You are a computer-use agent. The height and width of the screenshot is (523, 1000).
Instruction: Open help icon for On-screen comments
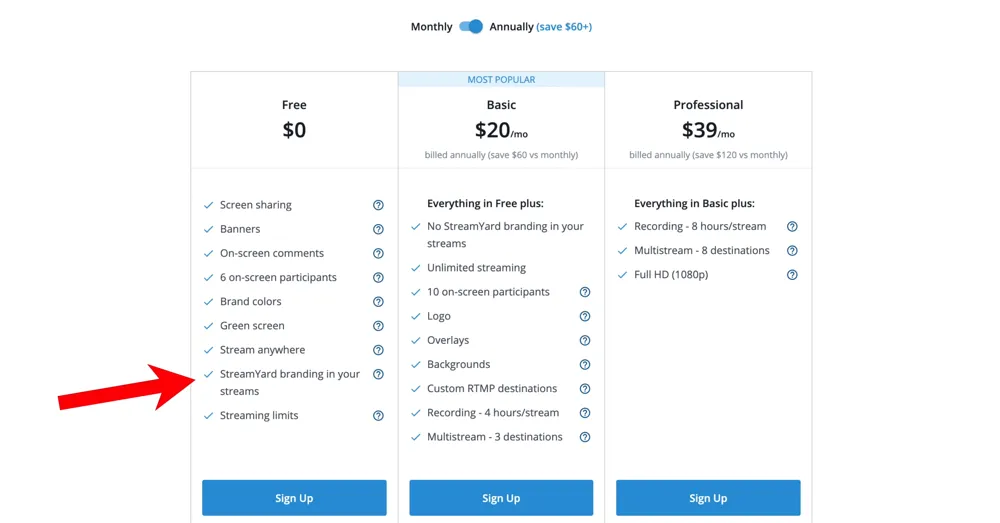[x=378, y=253]
